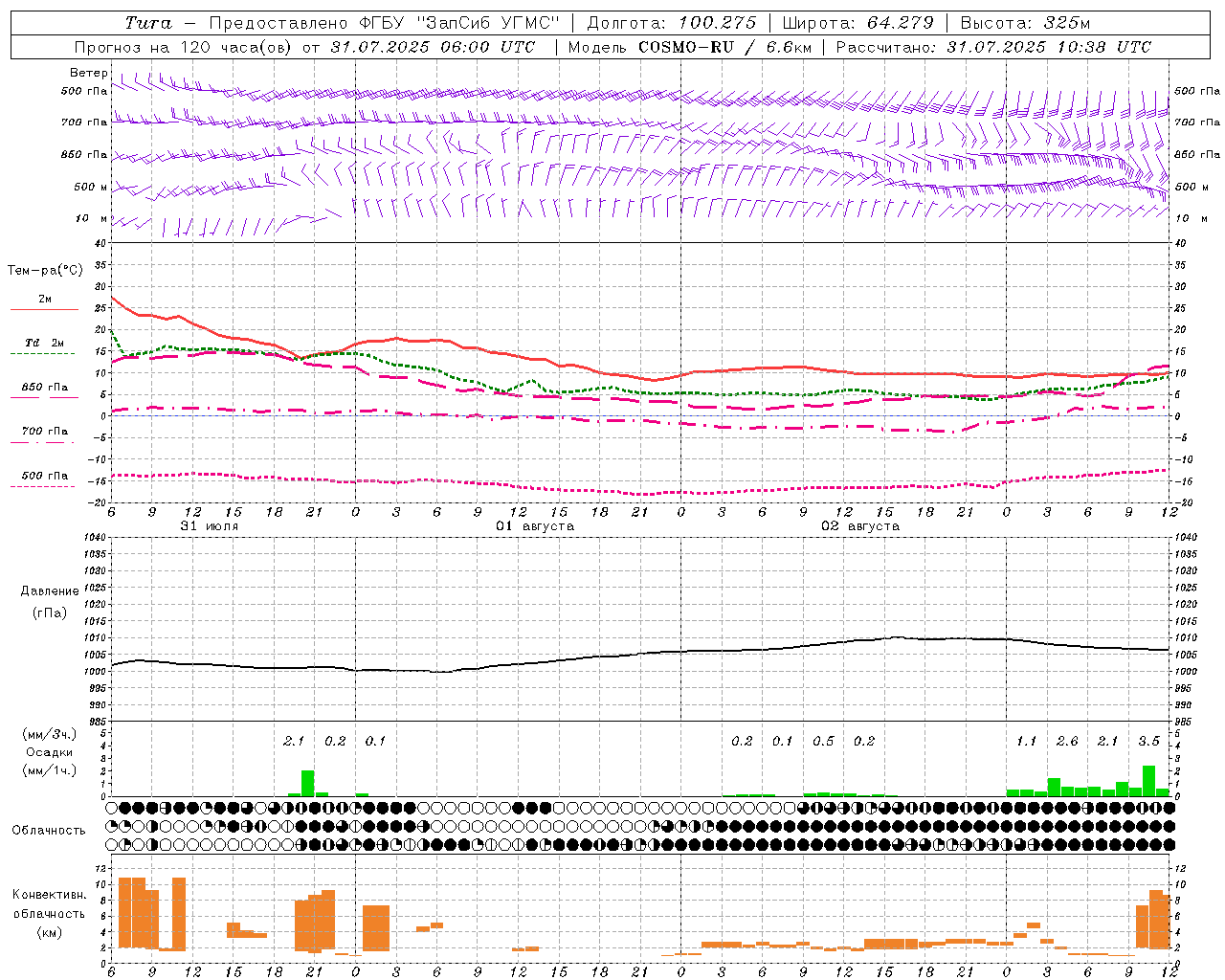Screen dimensions: 1225x980
Task: Click the "3.5" precipitation total value
Action: coord(1148,741)
